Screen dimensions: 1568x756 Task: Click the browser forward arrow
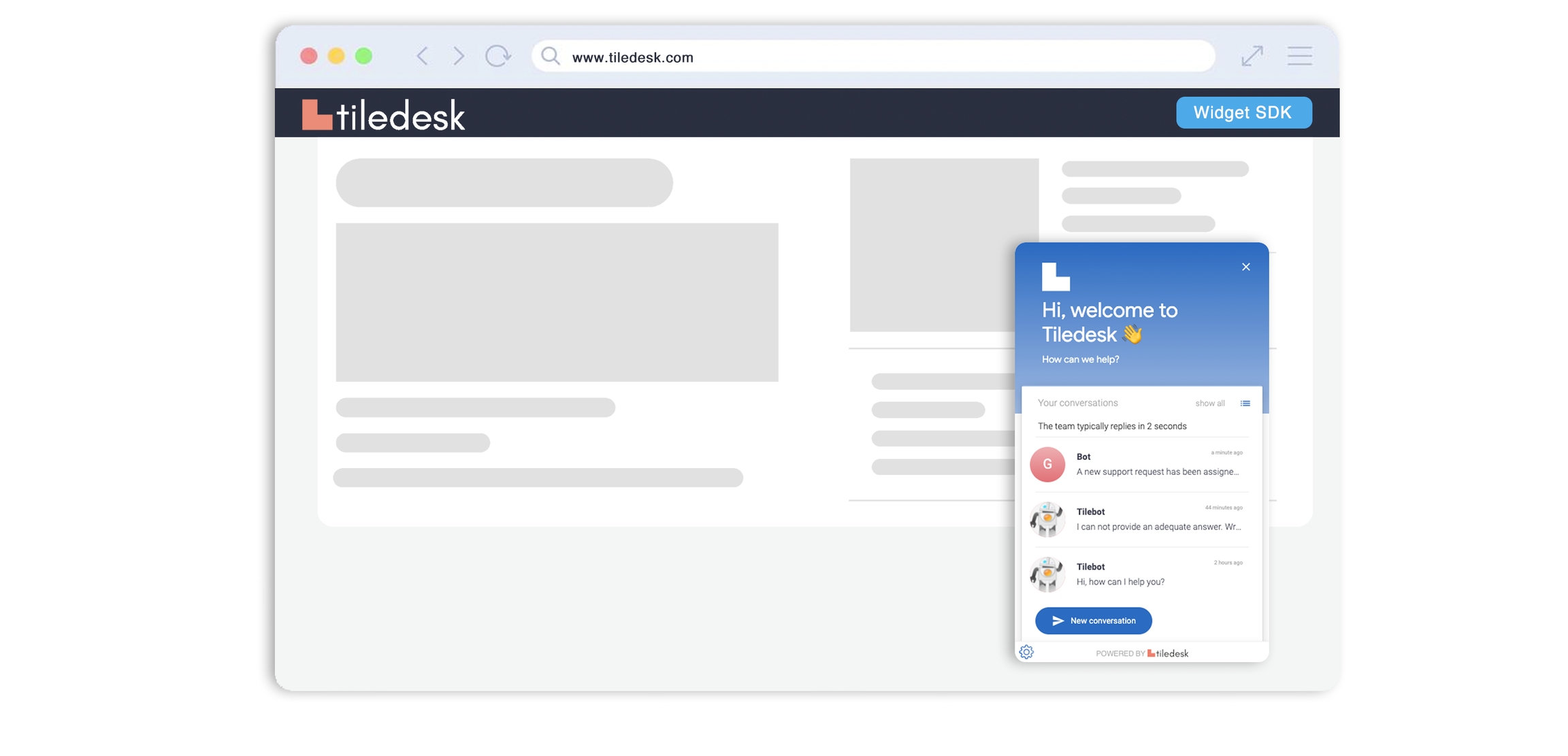point(459,56)
